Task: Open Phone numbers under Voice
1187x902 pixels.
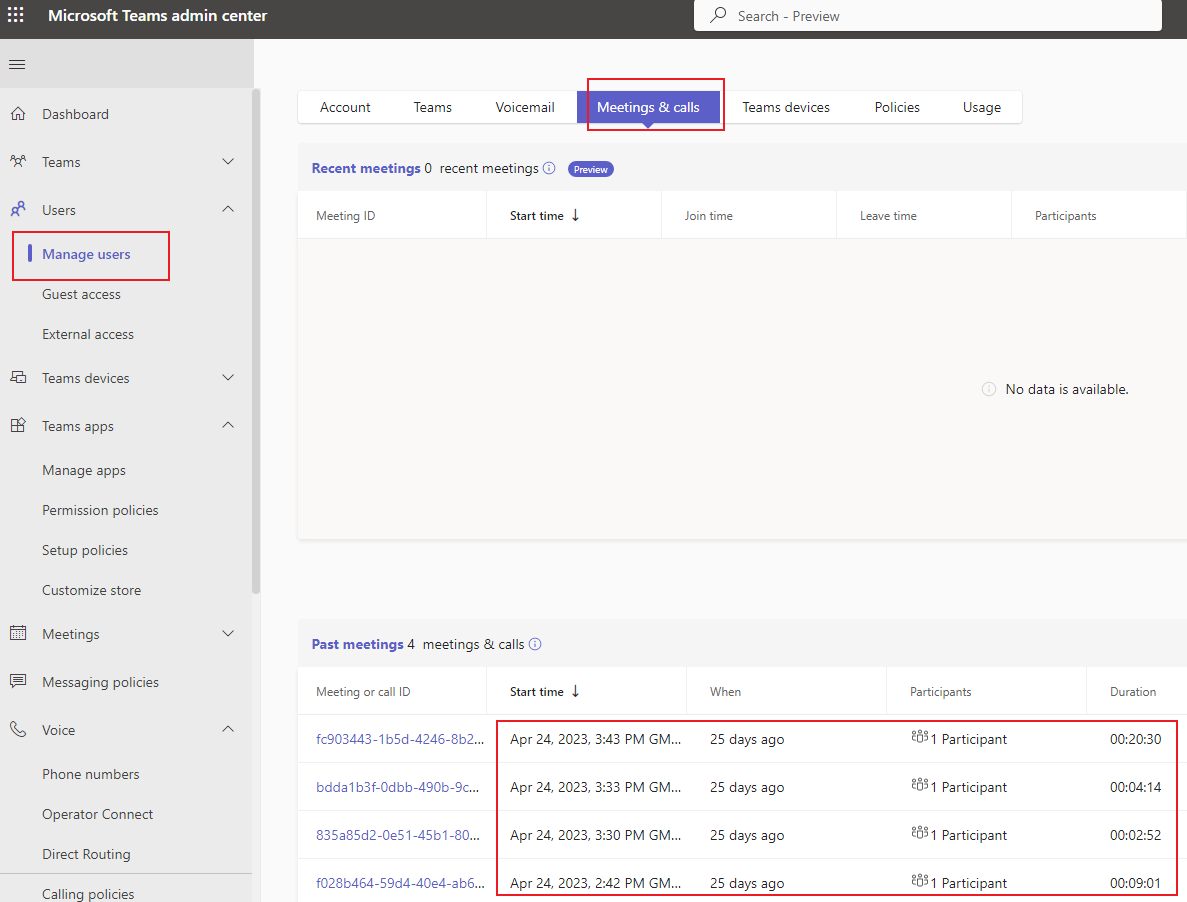Action: tap(91, 774)
